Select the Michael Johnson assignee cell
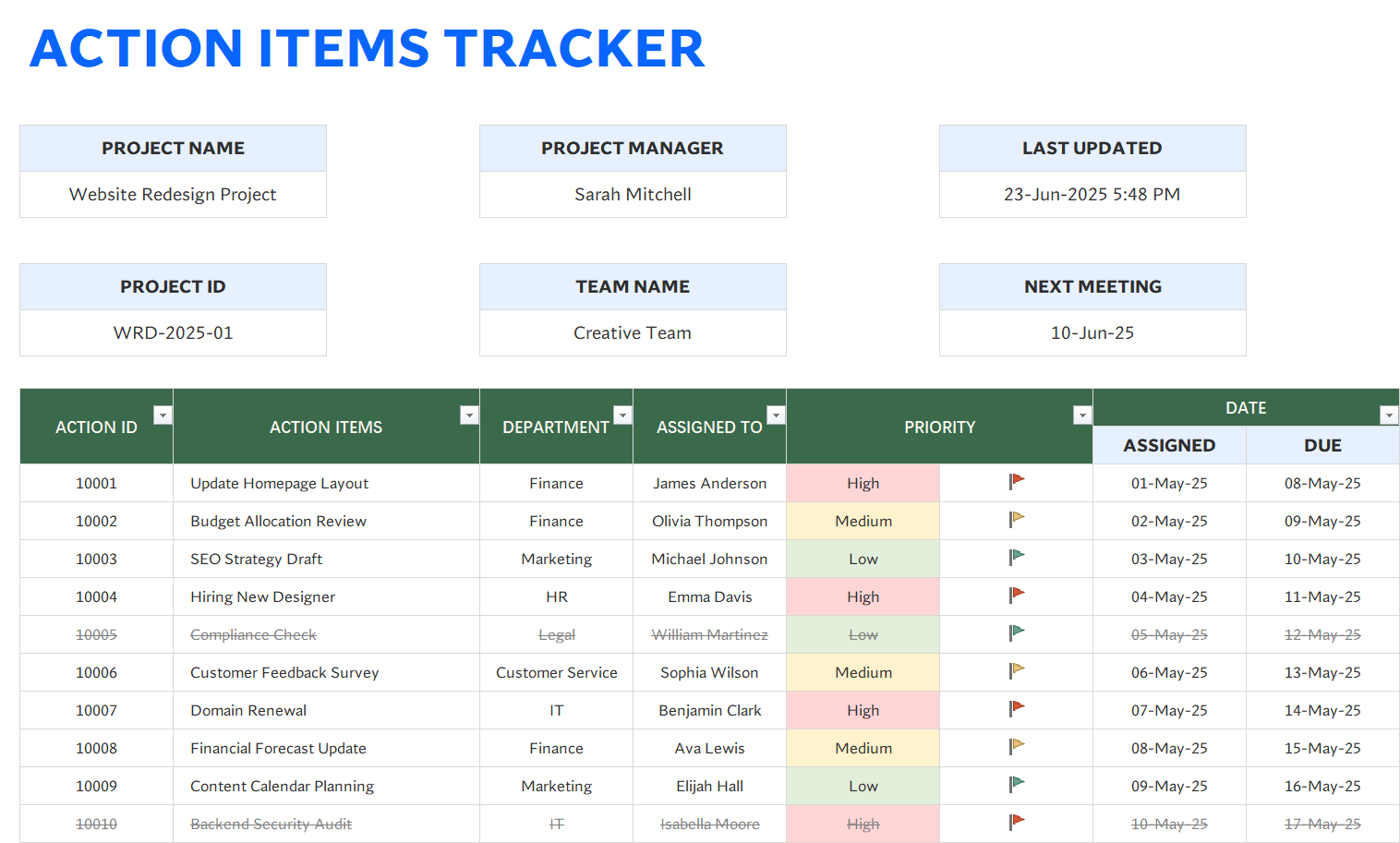Viewport: 1400px width, 843px height. click(x=709, y=559)
